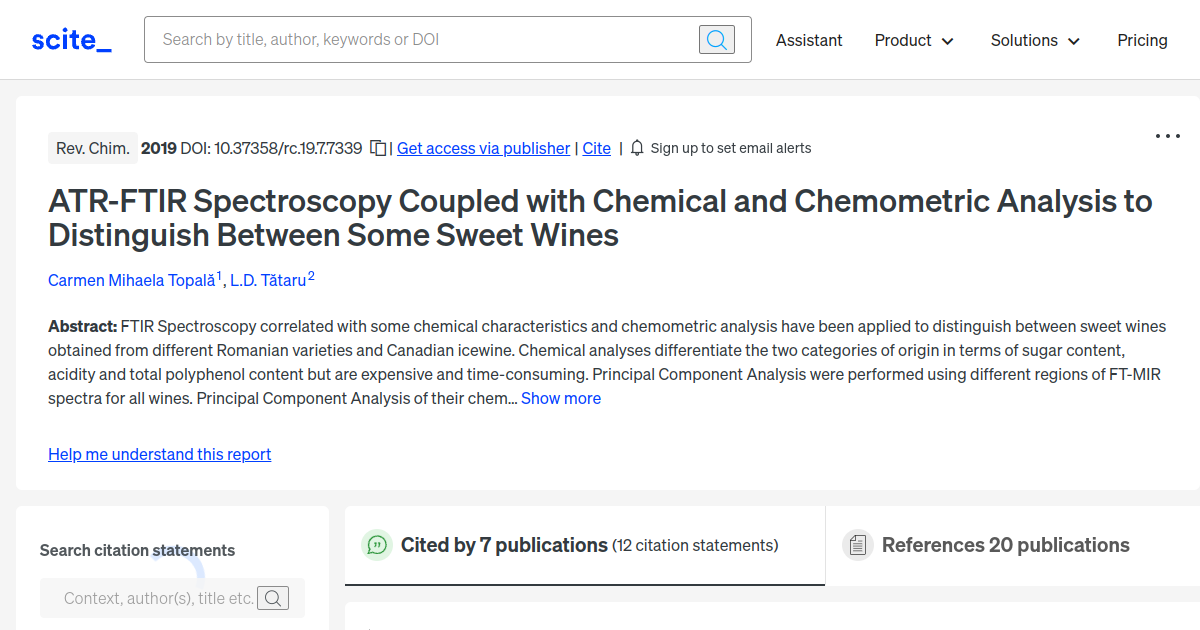Viewport: 1200px width, 630px height.
Task: Click the green citation statement icon
Action: tap(376, 545)
